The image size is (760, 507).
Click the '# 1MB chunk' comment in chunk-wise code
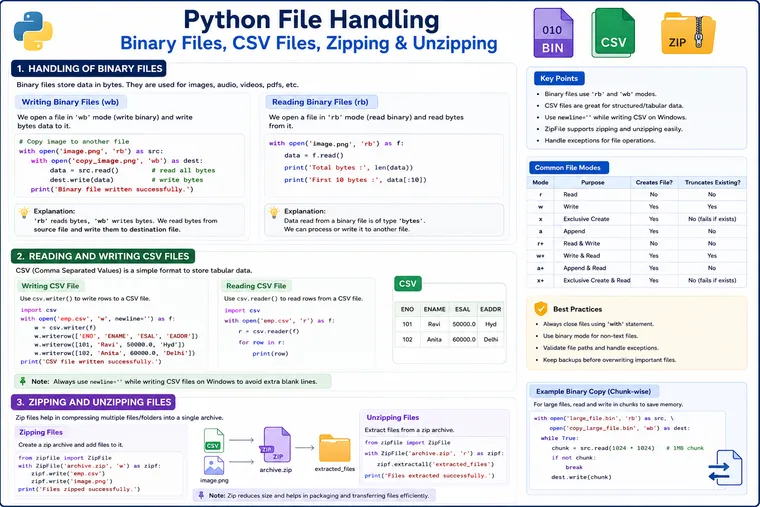(x=685, y=448)
